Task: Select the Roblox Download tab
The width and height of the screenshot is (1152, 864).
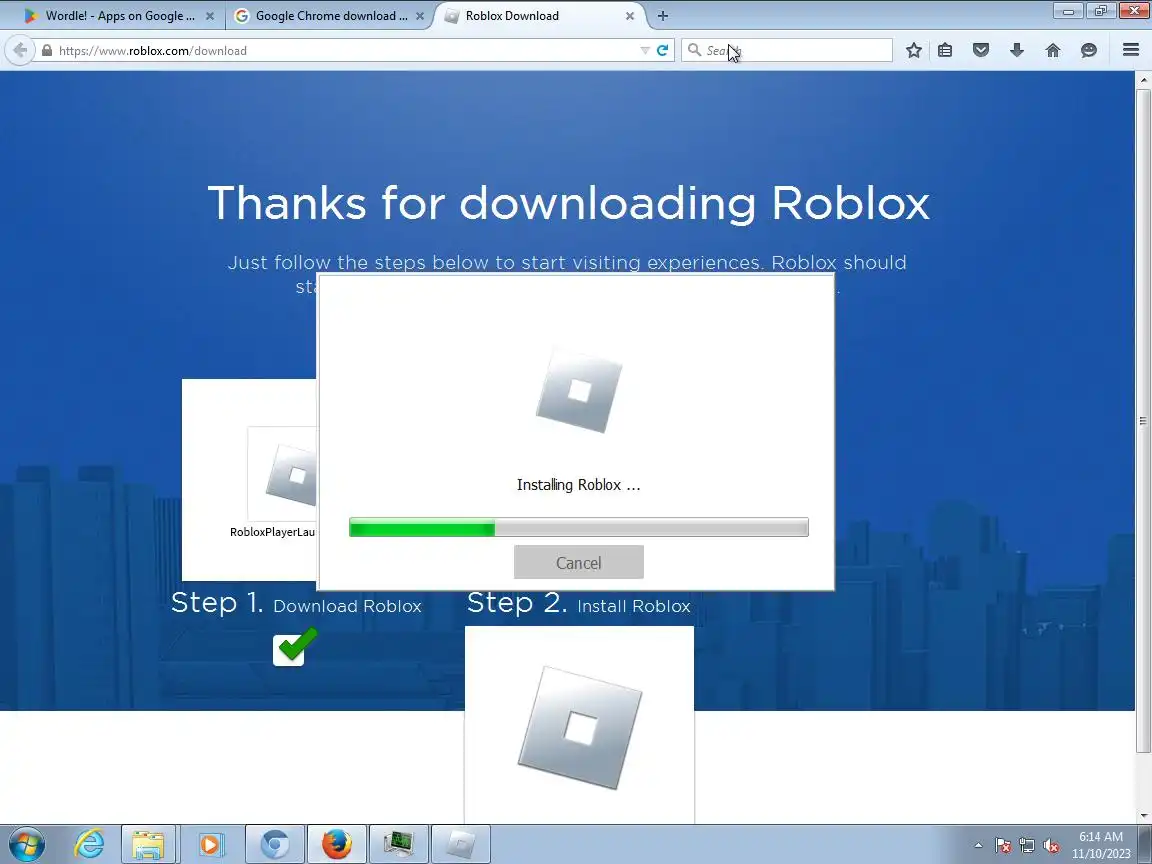Action: tap(539, 15)
